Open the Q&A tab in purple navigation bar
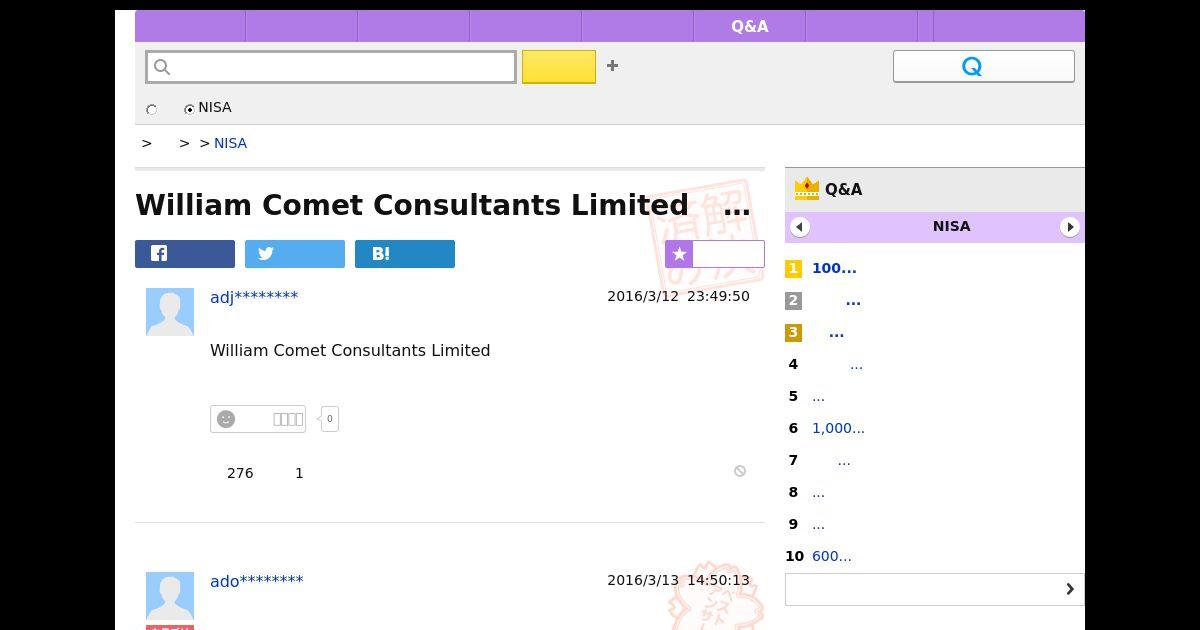Screen dimensions: 1200x630 point(749,26)
